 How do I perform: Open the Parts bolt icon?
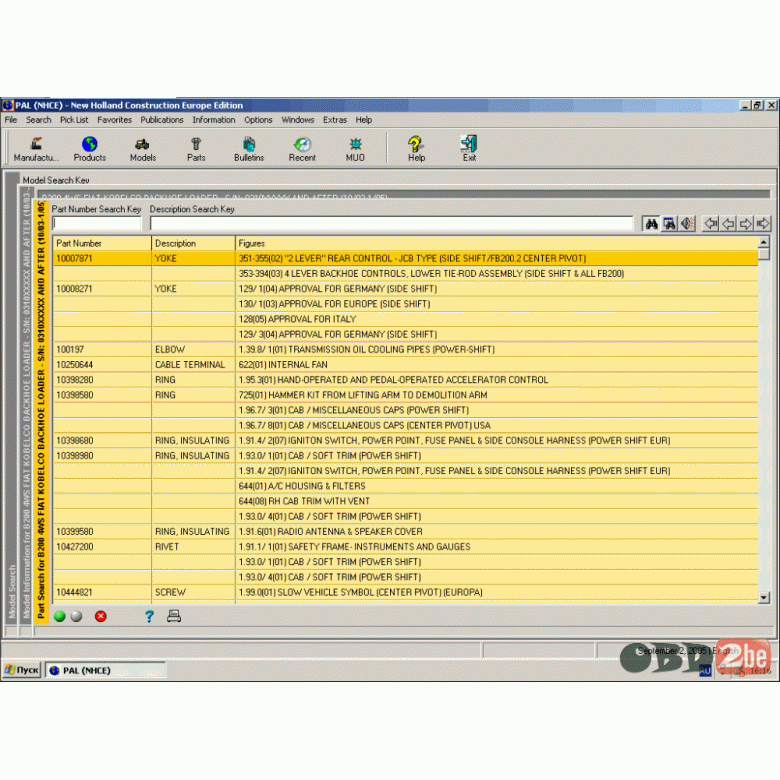pos(196,149)
